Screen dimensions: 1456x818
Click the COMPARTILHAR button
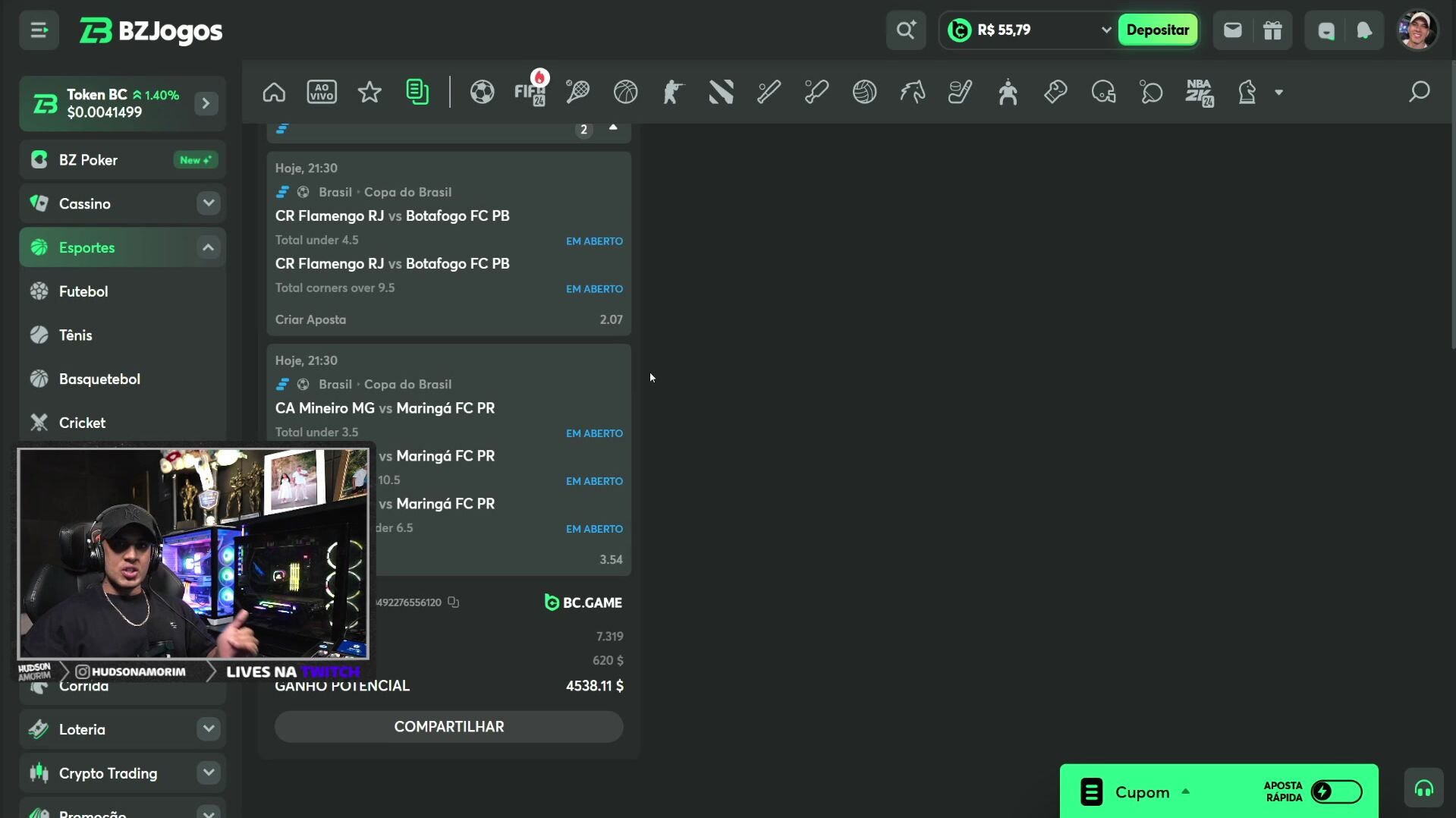[449, 727]
